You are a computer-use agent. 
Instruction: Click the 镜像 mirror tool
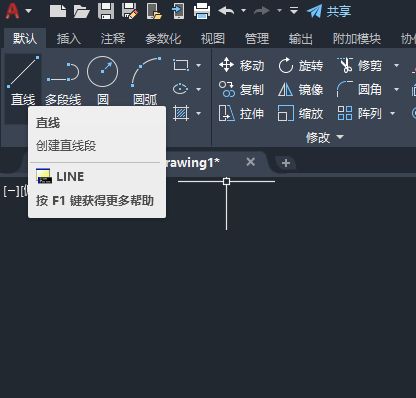(x=300, y=89)
